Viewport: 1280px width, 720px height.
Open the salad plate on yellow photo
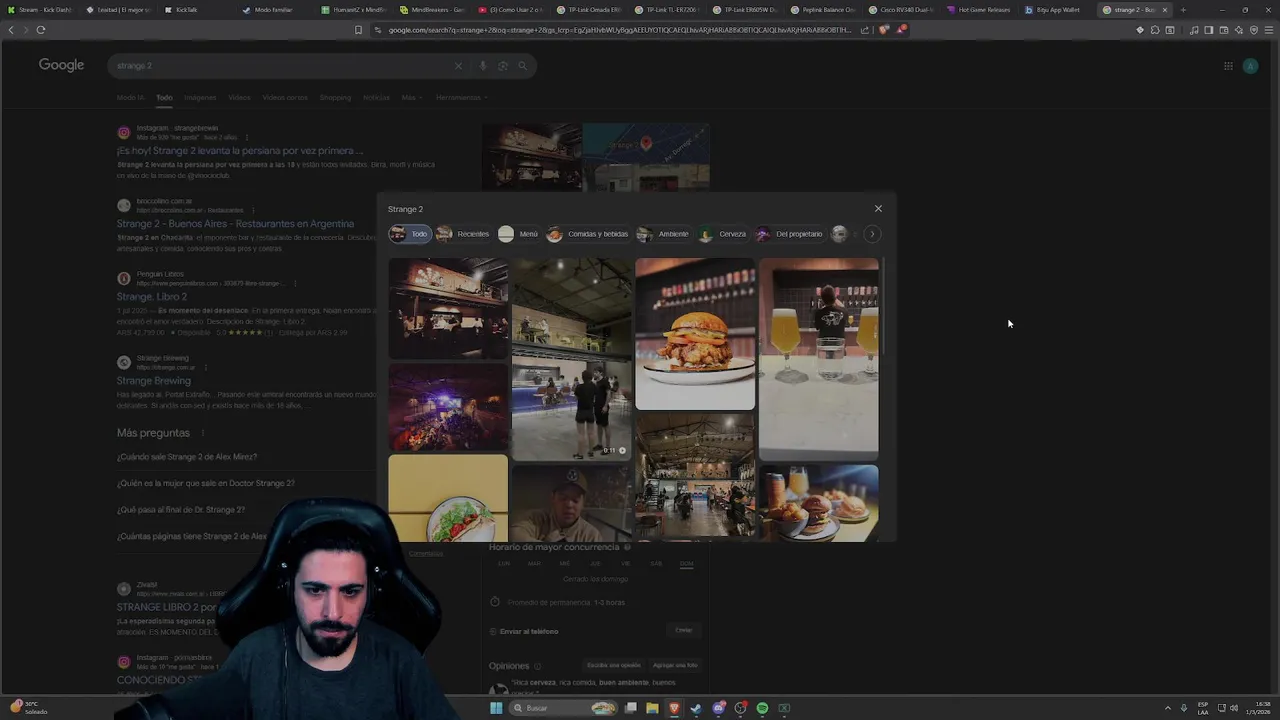pos(448,498)
